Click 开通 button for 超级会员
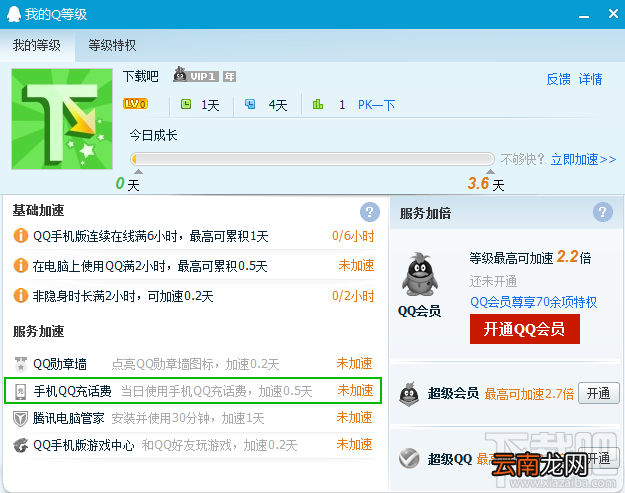This screenshot has height=493, width=625. pos(599,393)
